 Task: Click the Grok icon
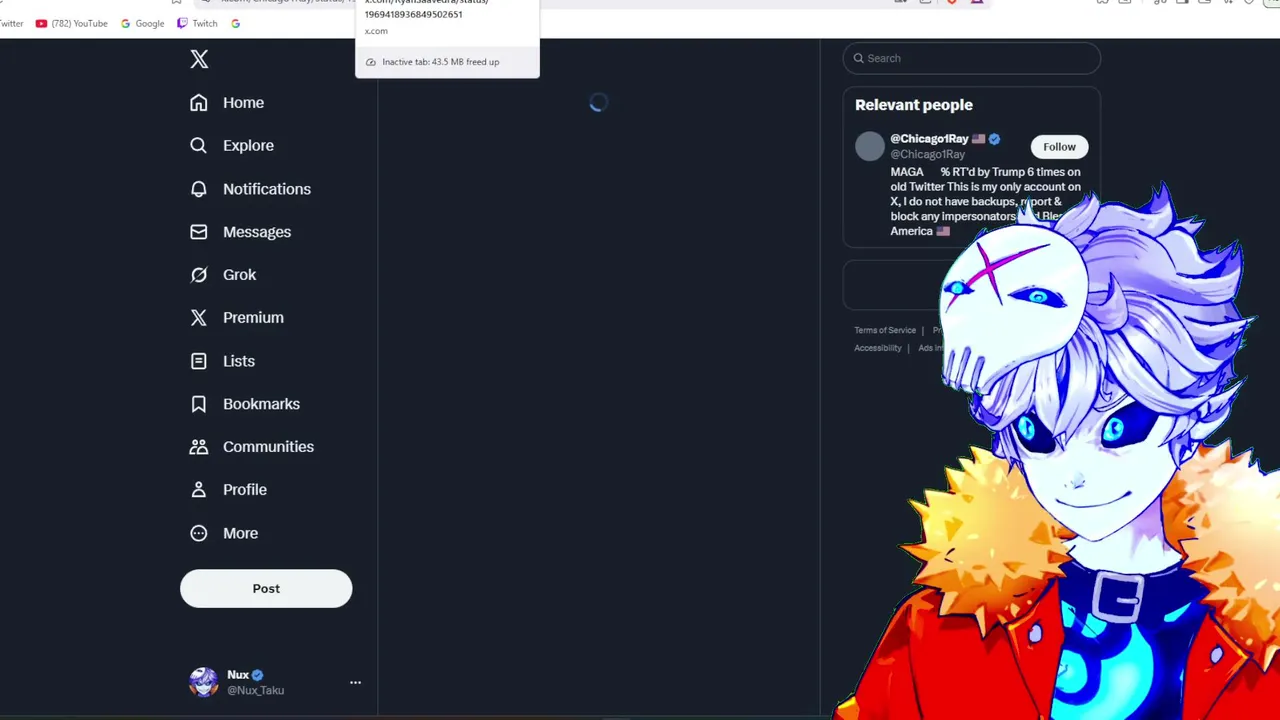point(199,274)
